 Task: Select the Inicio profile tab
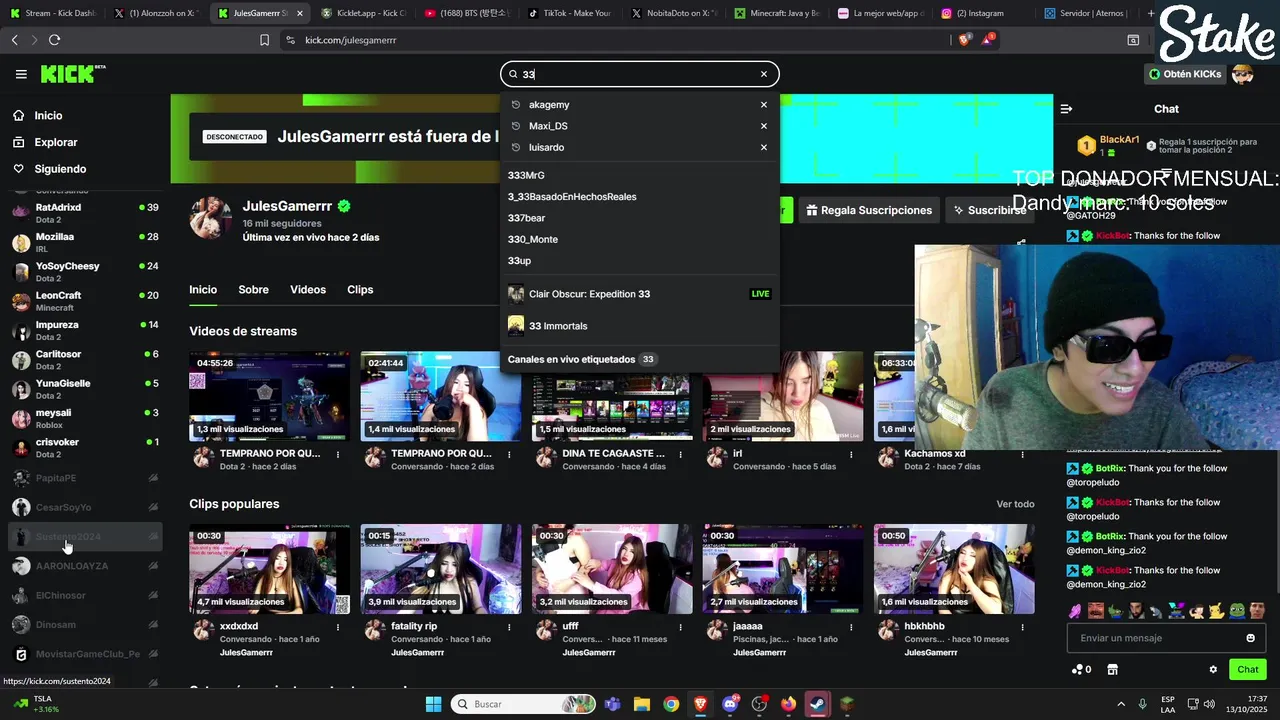pyautogui.click(x=203, y=290)
